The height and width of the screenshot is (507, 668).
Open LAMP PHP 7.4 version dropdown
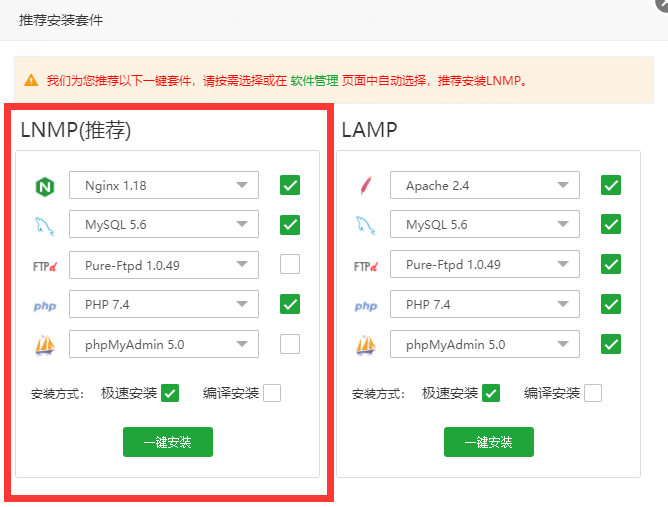485,304
